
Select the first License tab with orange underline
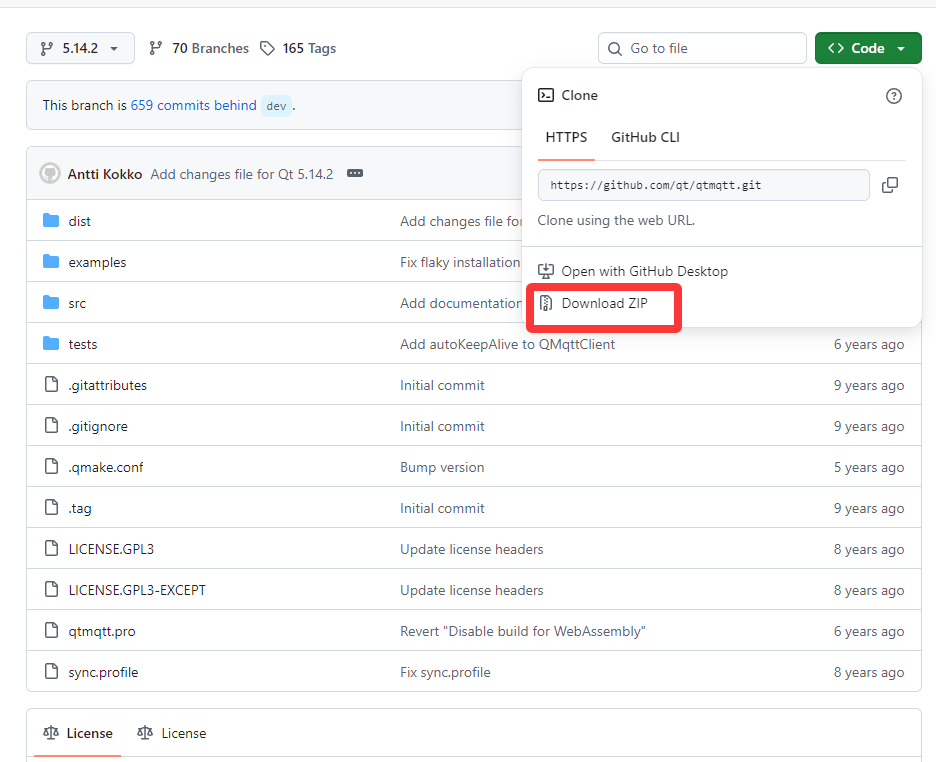coord(78,733)
